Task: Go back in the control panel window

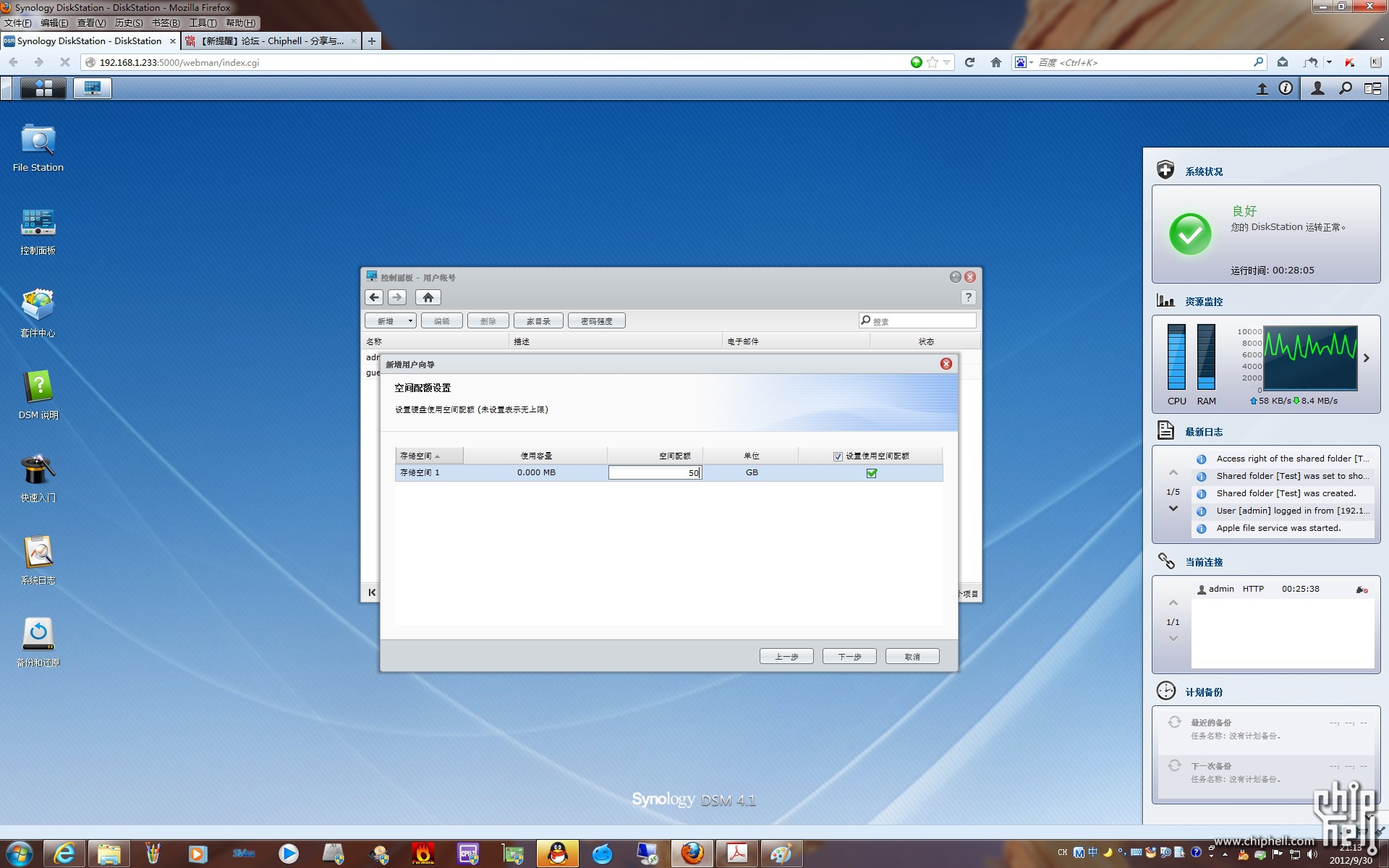Action: pos(374,297)
